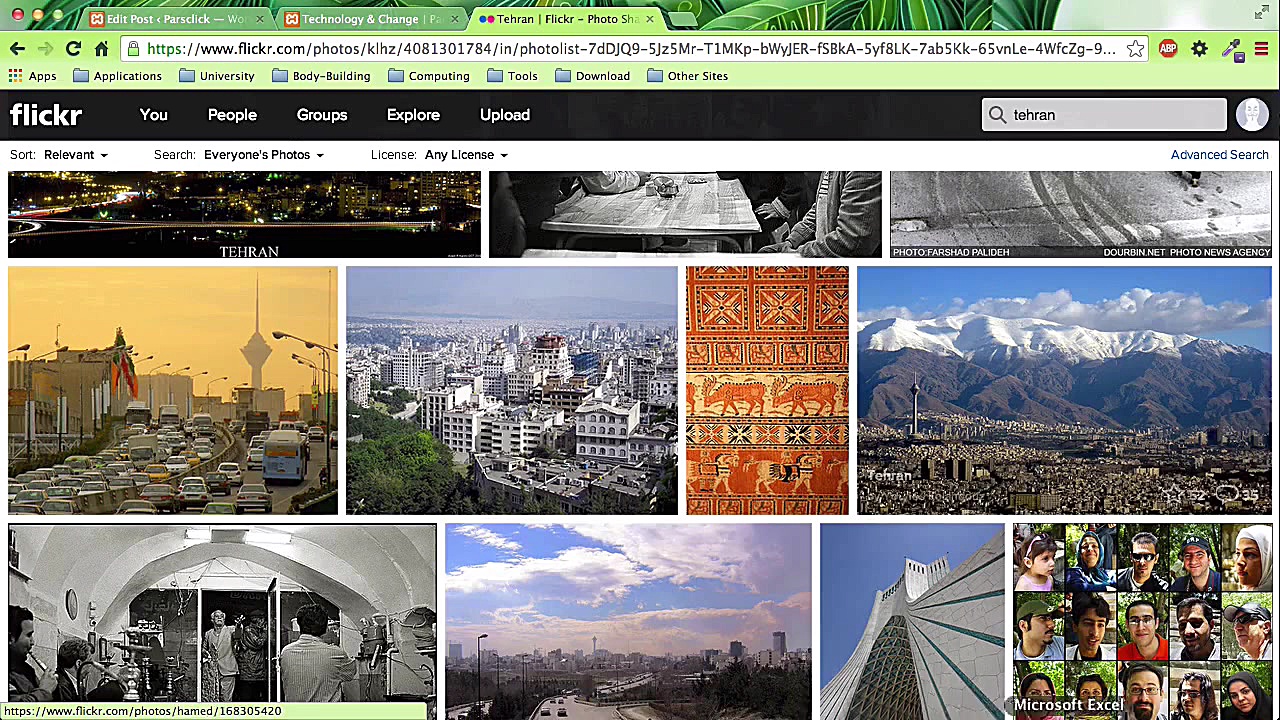
Task: Close the Edit Post Parsclick tab
Action: [x=259, y=19]
